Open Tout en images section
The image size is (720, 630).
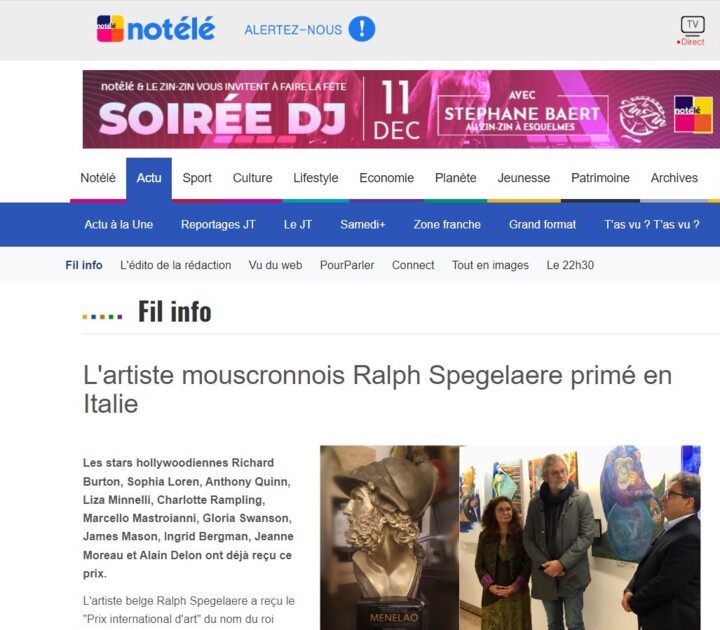(490, 265)
